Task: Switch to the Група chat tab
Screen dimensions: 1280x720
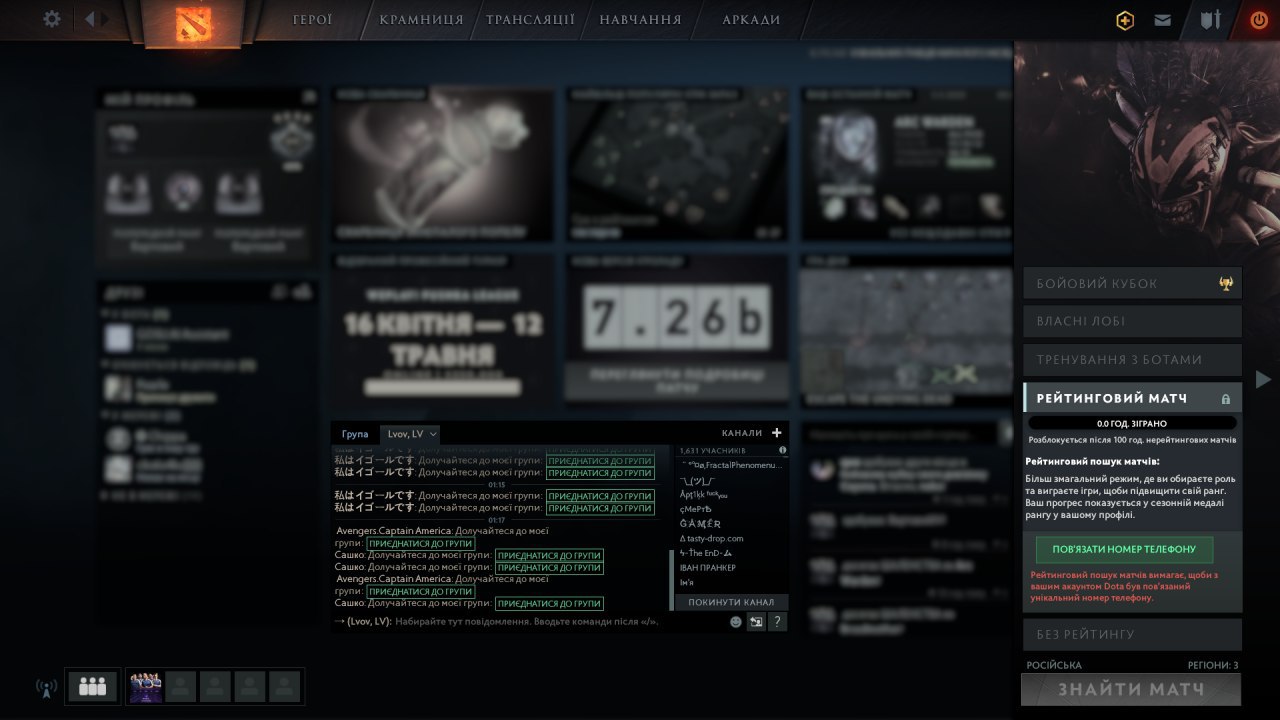Action: tap(355, 434)
